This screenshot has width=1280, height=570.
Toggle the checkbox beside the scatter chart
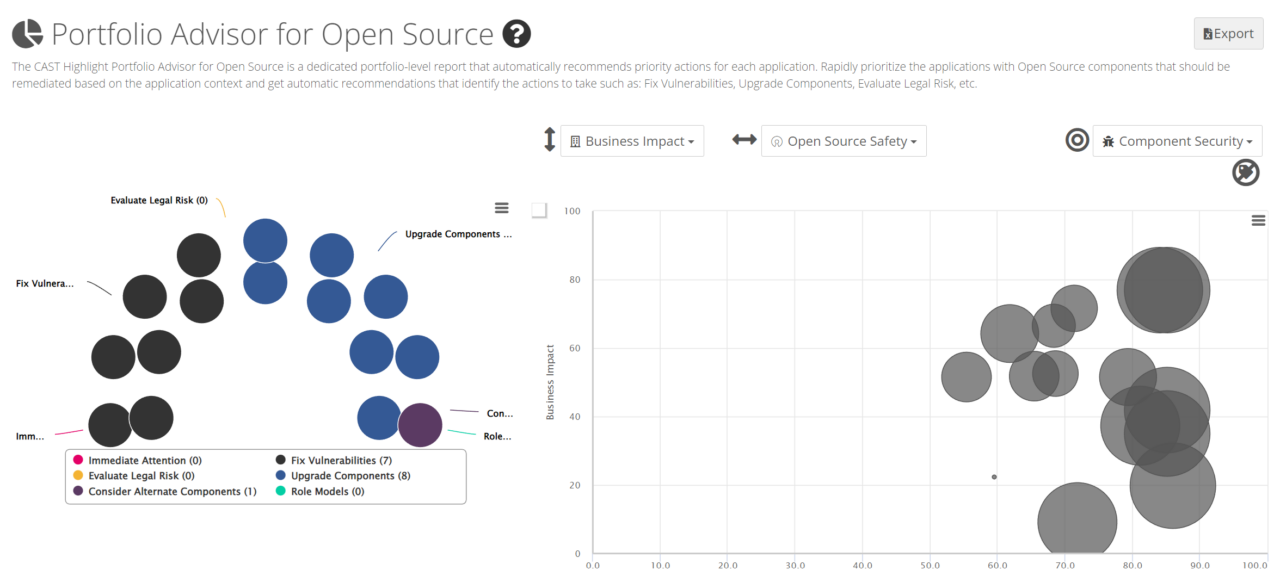(x=539, y=210)
